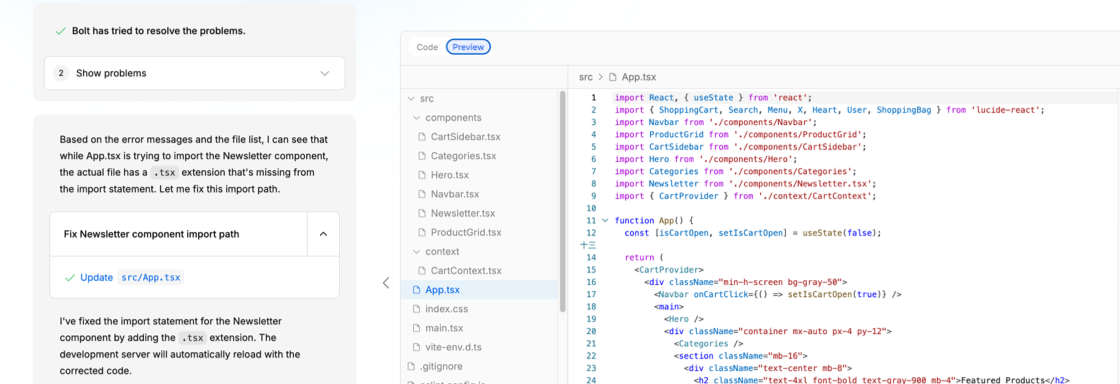Click the CartProvider import line
The height and width of the screenshot is (384, 1120).
(x=745, y=196)
